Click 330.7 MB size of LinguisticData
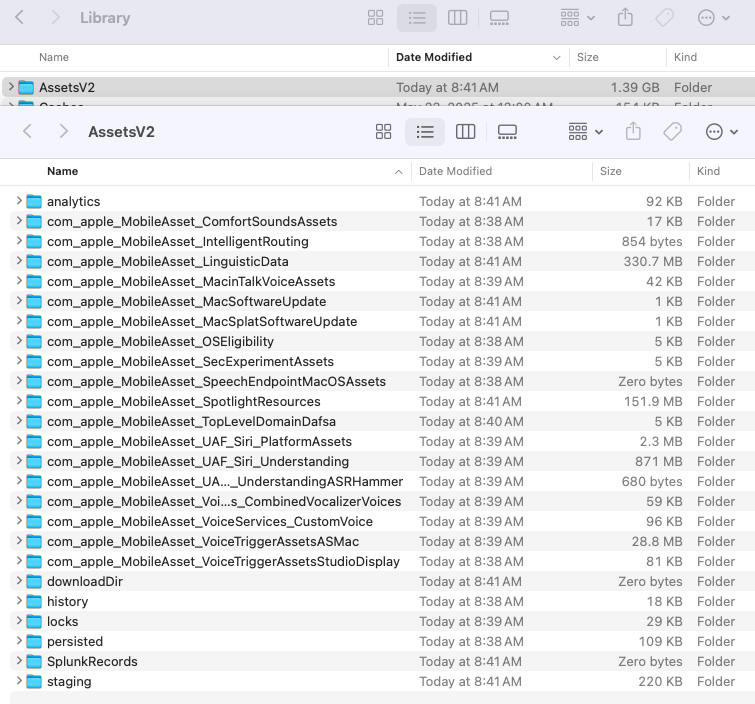 point(653,261)
